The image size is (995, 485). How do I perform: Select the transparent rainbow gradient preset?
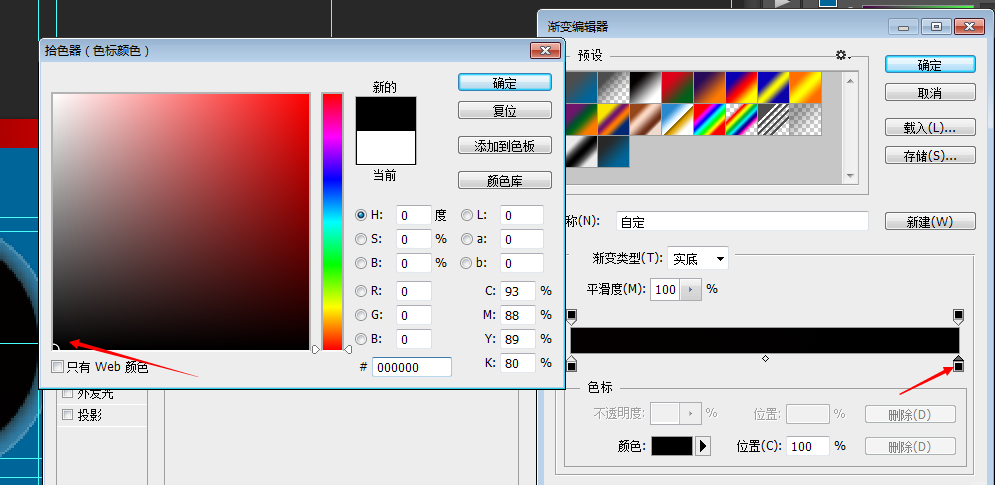(x=741, y=119)
